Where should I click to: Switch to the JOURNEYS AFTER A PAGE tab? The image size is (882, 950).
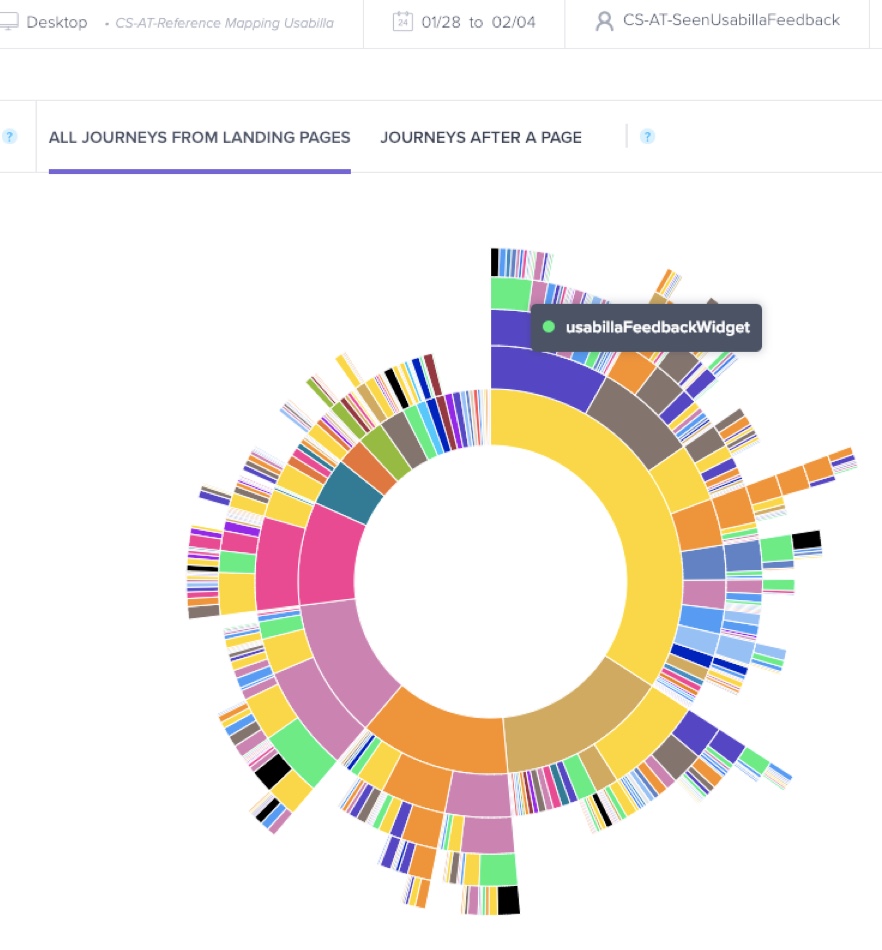coord(481,137)
